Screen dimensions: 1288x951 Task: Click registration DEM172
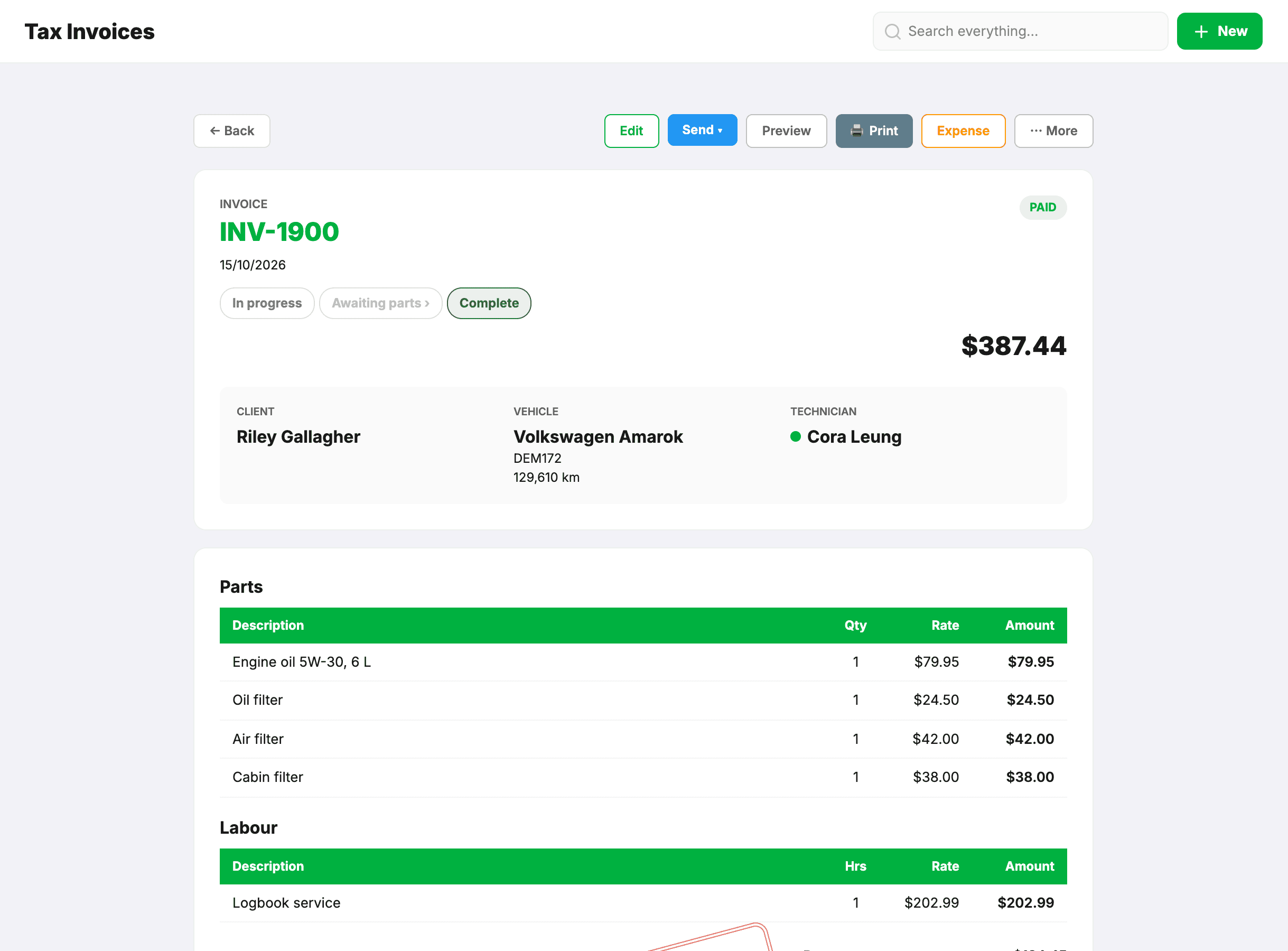click(x=537, y=458)
